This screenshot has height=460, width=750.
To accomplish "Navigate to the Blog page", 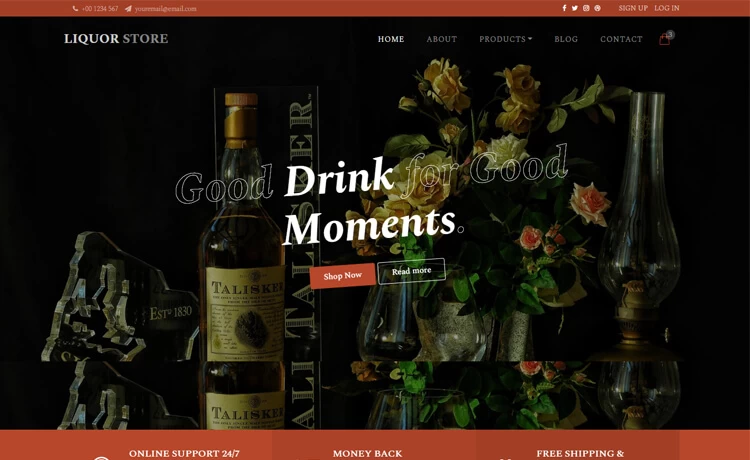I will (x=566, y=39).
